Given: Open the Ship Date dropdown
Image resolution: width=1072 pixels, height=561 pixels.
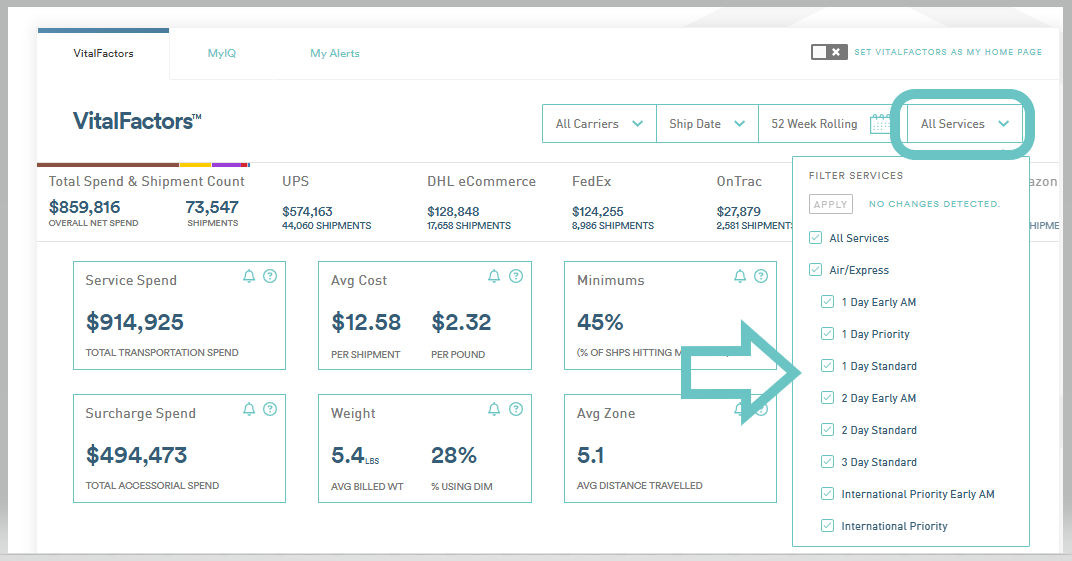Looking at the screenshot, I should pos(707,124).
